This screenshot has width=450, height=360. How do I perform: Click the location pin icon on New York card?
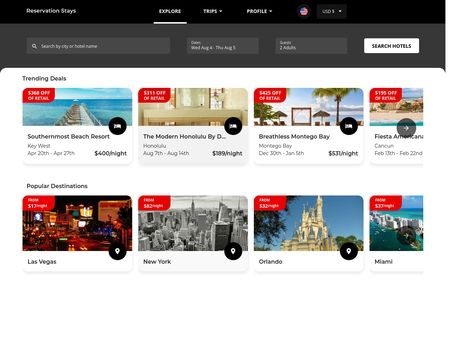pos(233,251)
